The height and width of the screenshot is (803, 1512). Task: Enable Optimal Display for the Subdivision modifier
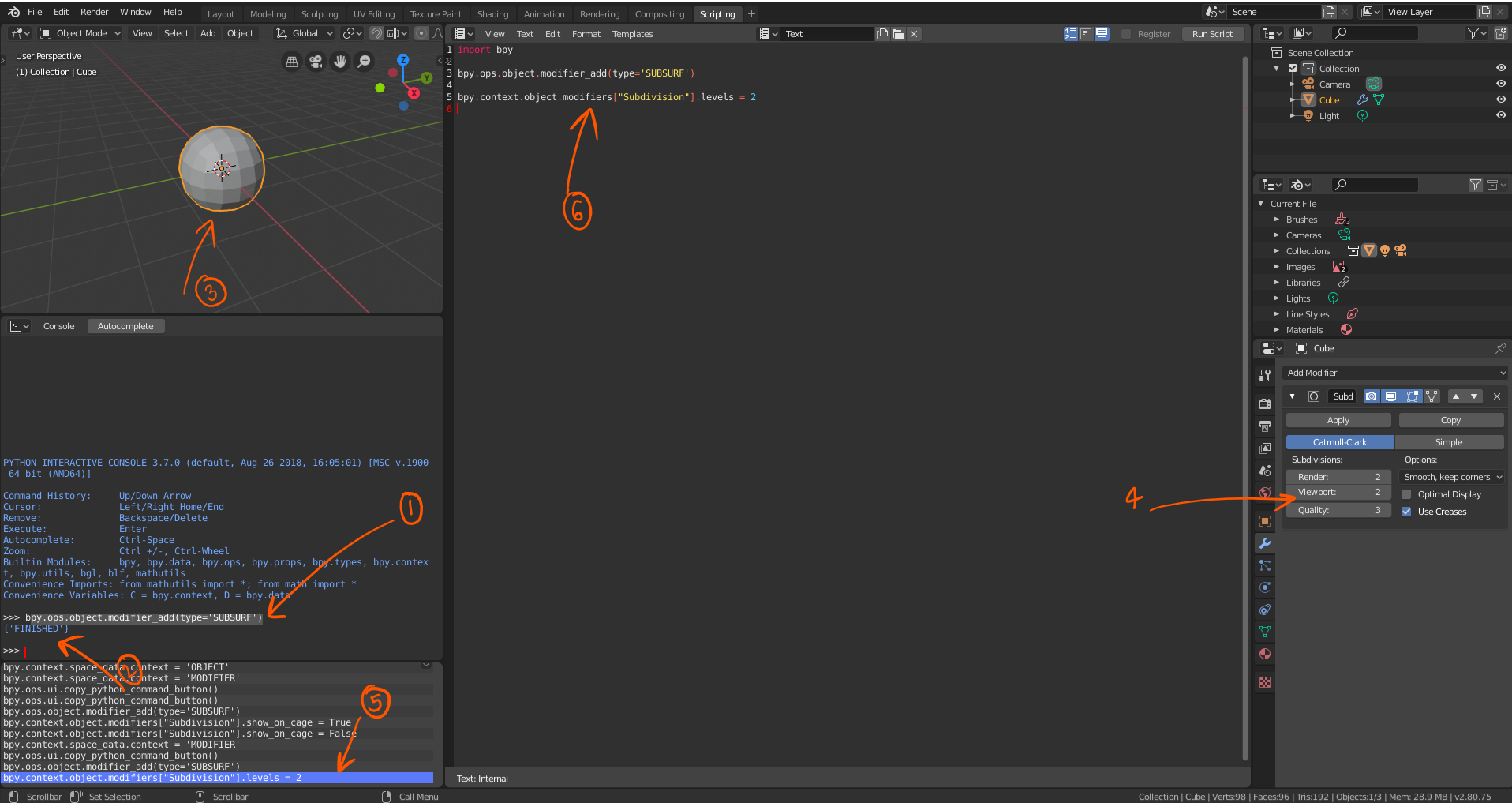click(x=1406, y=493)
